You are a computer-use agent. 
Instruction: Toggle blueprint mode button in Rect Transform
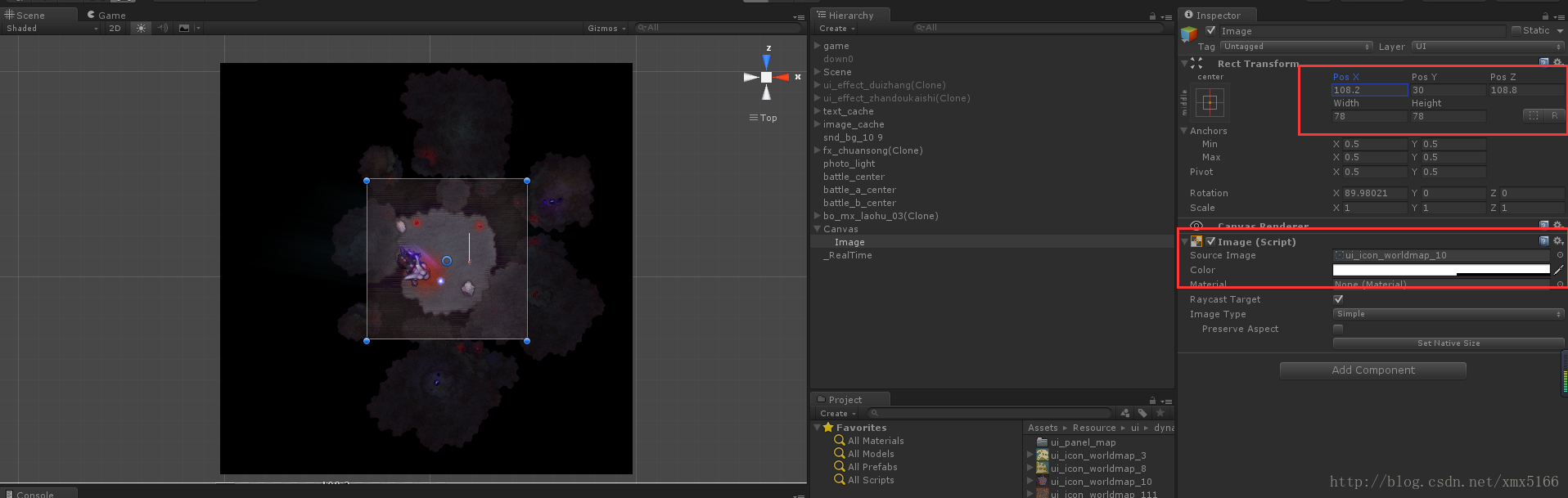[1534, 115]
